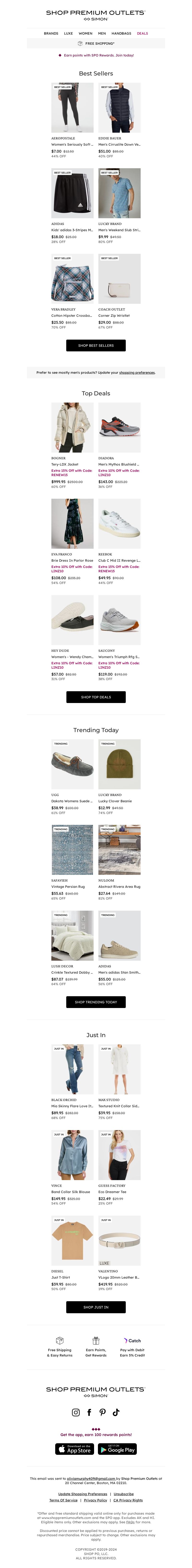Open the BRANDS navigation item
This screenshot has height=1568, width=192.
(x=51, y=33)
